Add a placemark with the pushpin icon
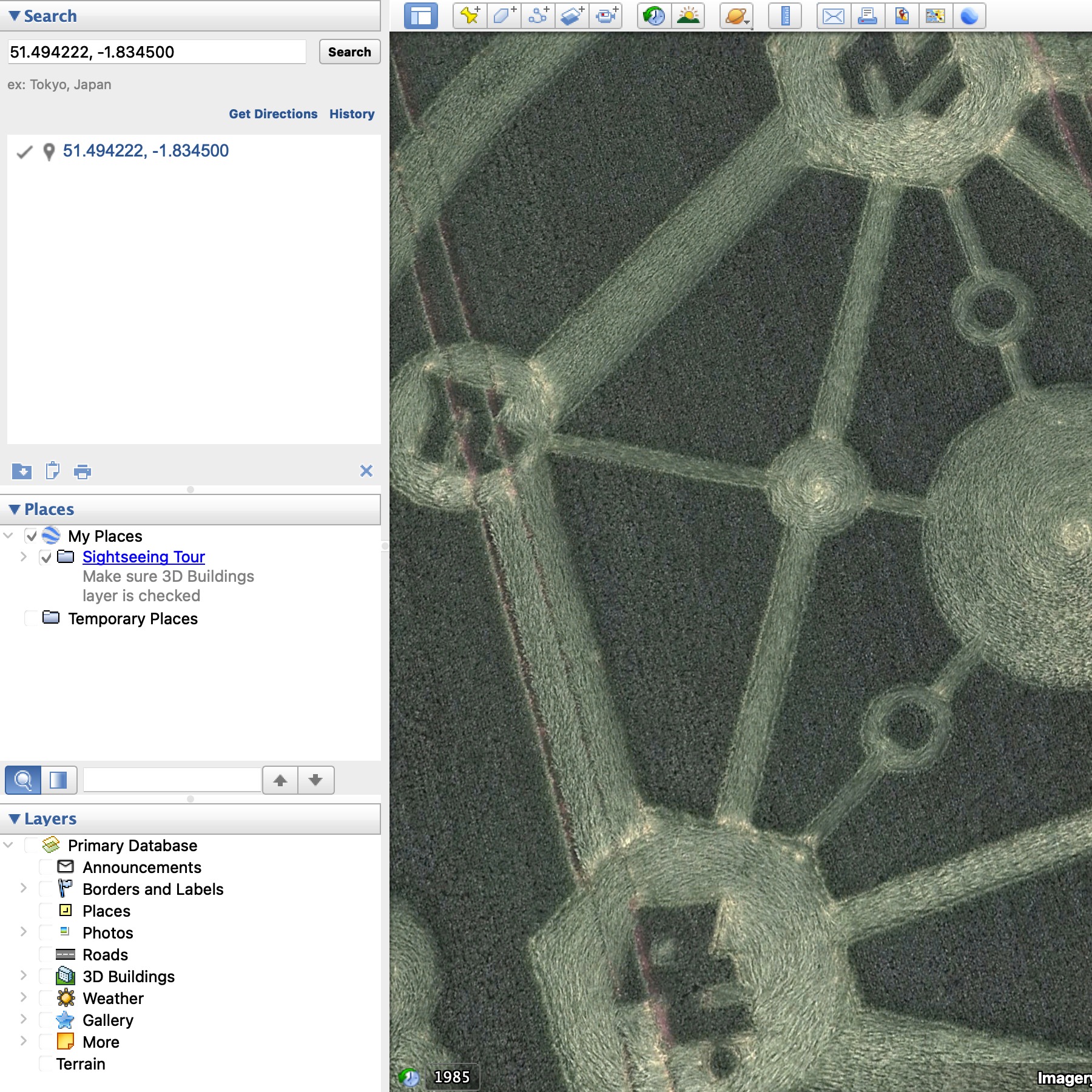1092x1092 pixels. coord(470,16)
